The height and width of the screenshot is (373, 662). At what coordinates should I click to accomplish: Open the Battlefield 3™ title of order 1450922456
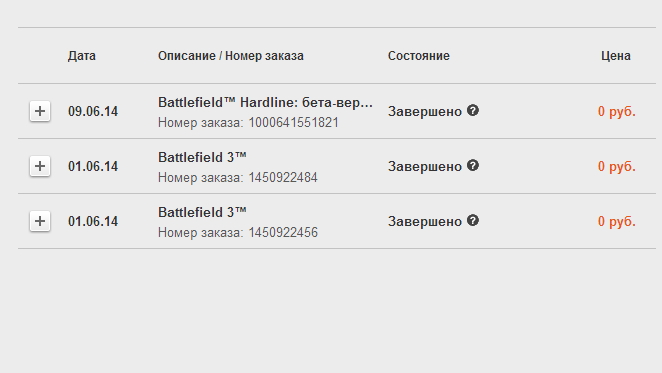pos(202,212)
